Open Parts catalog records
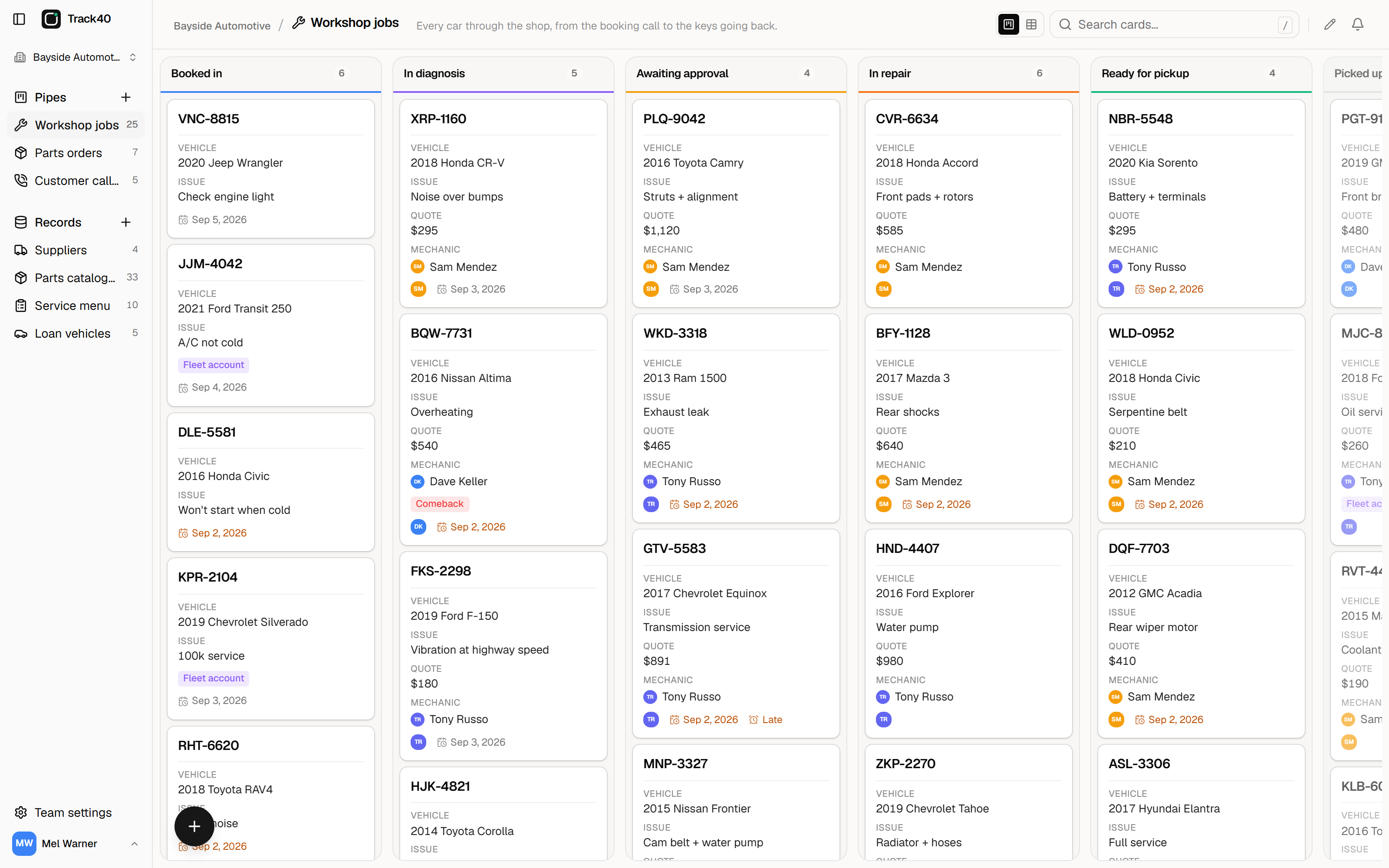1389x868 pixels. (76, 278)
